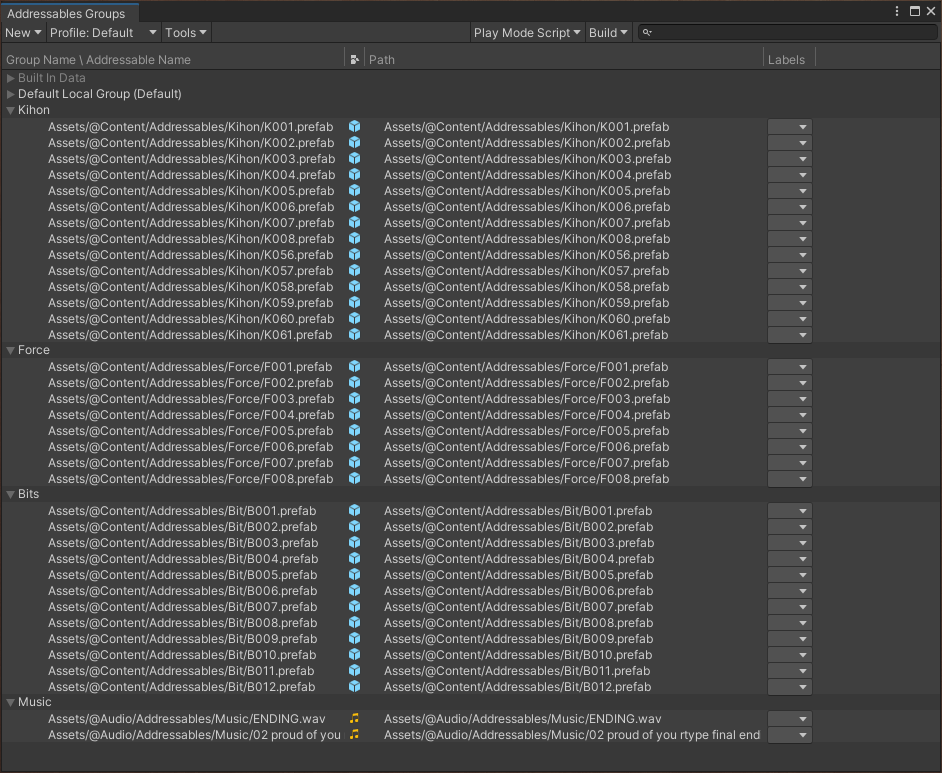Select the ENDING.wav addressable name entry

click(x=186, y=718)
